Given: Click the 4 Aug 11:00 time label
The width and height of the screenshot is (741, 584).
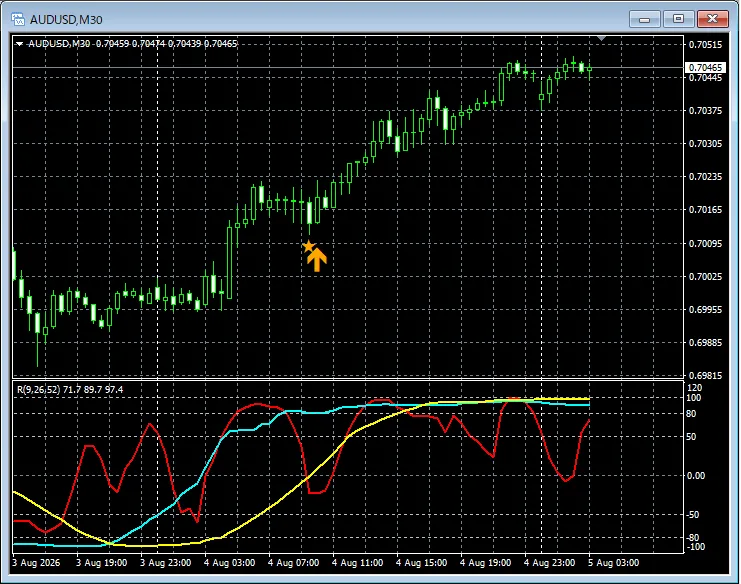Looking at the screenshot, I should (x=357, y=563).
